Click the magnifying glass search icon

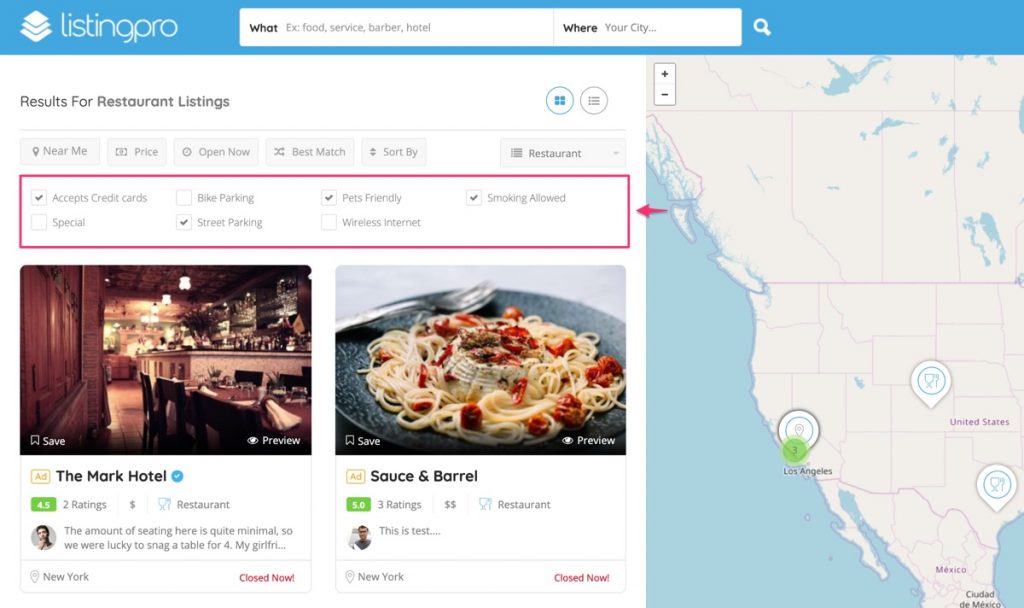pyautogui.click(x=761, y=27)
